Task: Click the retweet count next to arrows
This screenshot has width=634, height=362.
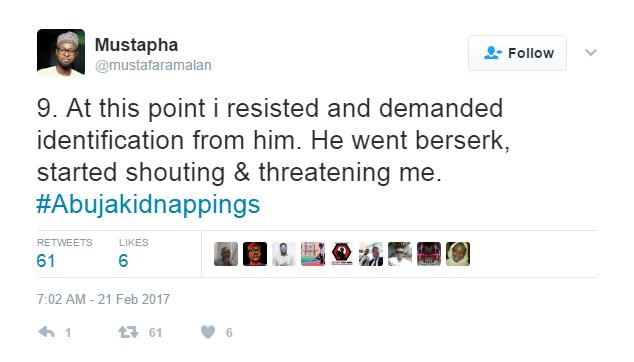Action: (155, 332)
